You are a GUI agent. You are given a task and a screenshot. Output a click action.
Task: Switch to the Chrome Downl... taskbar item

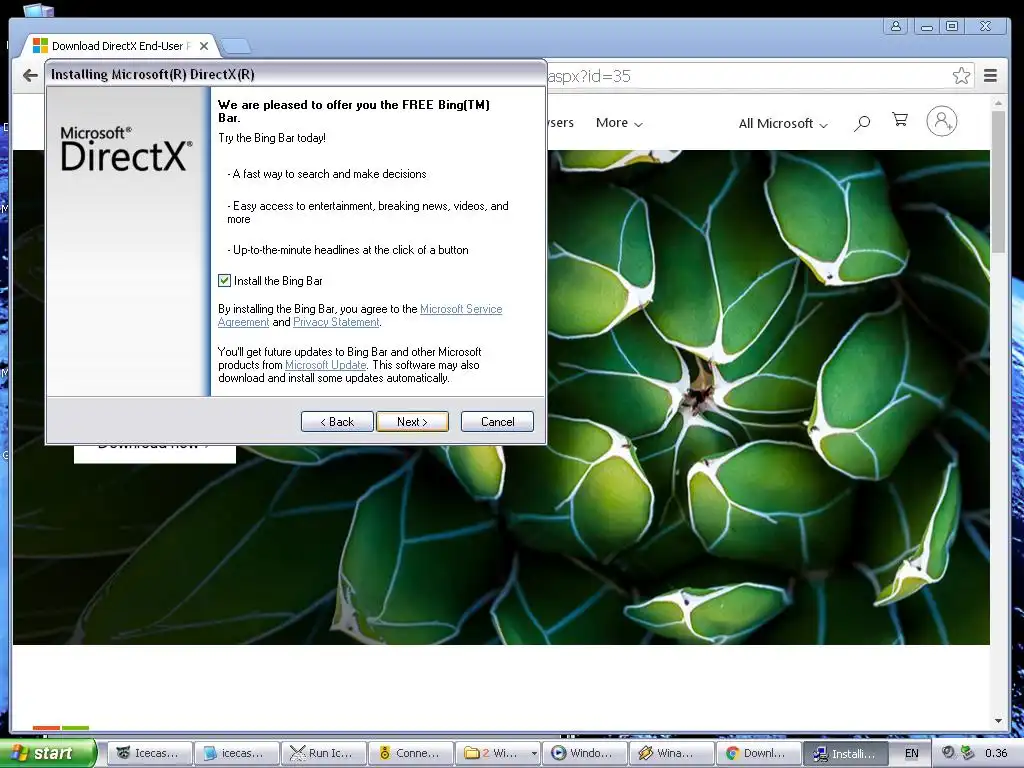click(x=759, y=753)
